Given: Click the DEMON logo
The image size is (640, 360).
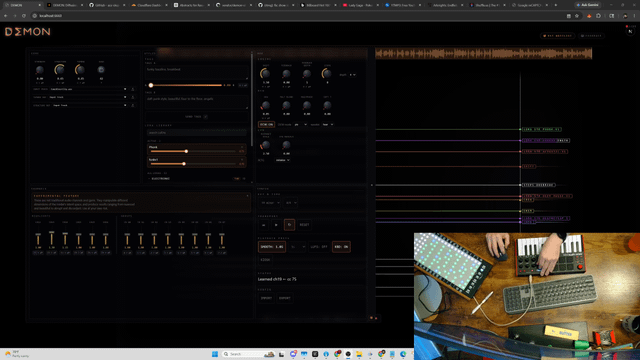Looking at the screenshot, I should pos(28,32).
